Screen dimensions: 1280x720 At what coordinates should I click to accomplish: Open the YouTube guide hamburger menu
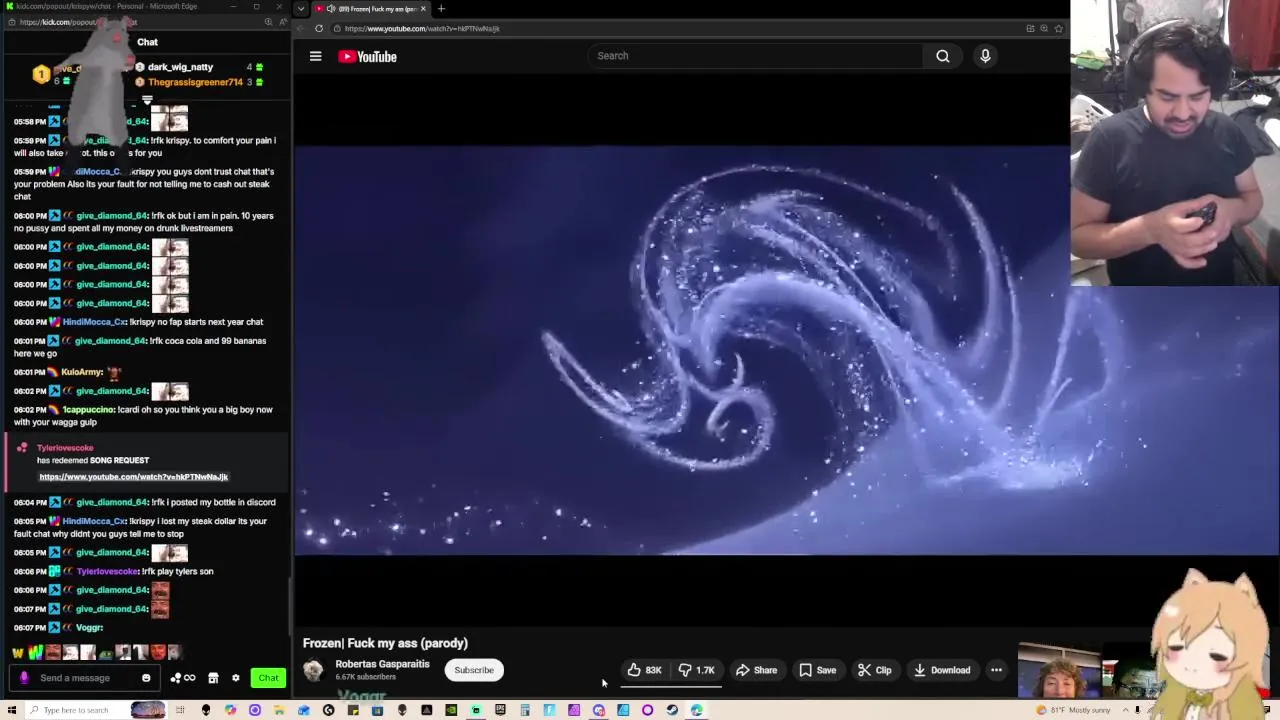[315, 56]
